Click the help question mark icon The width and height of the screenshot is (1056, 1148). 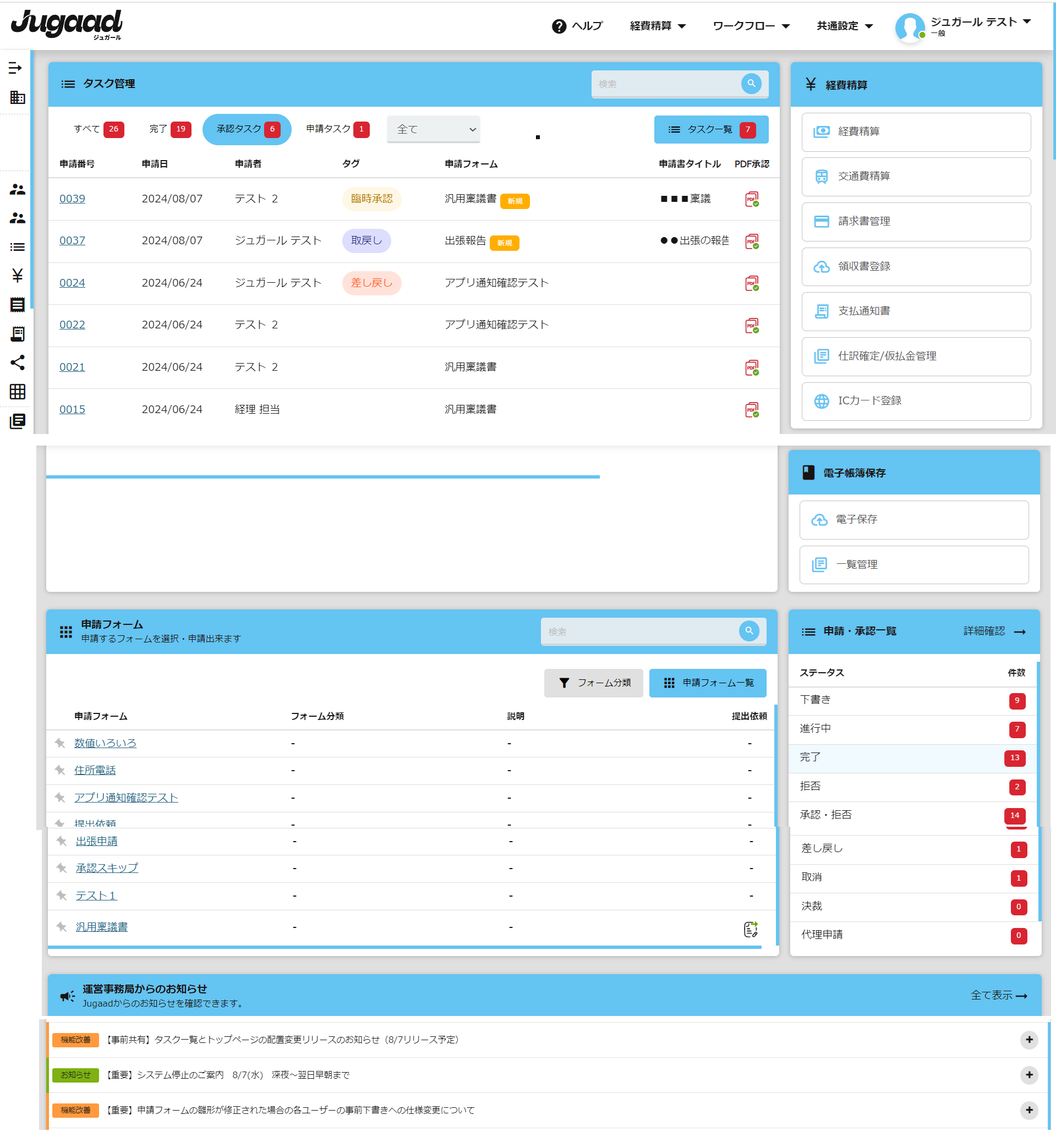click(559, 26)
